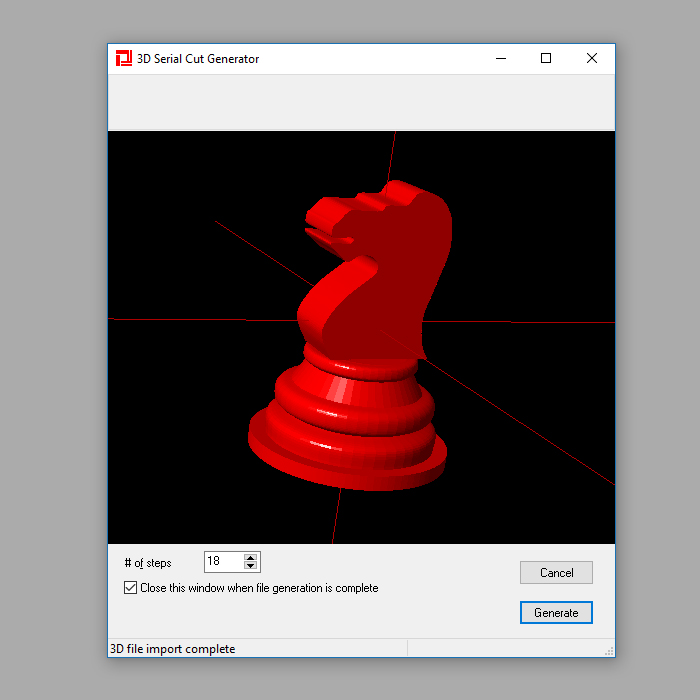
Task: Click into the steps value field showing 18
Action: click(222, 562)
